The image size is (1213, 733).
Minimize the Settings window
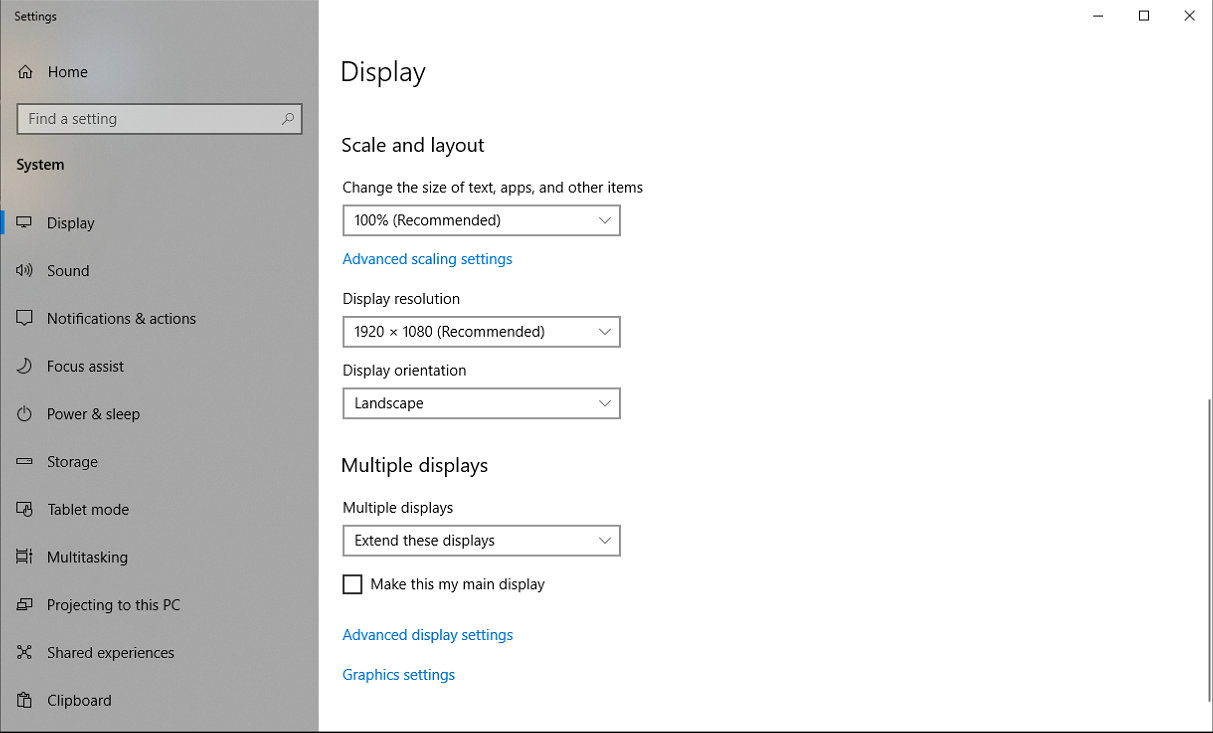click(1098, 16)
